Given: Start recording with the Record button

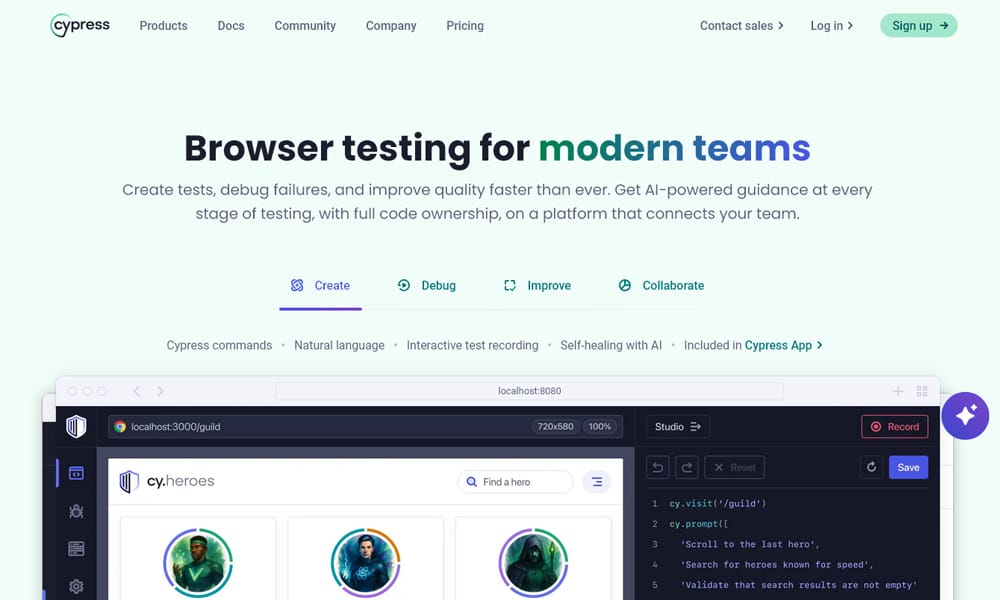Looking at the screenshot, I should pos(894,427).
